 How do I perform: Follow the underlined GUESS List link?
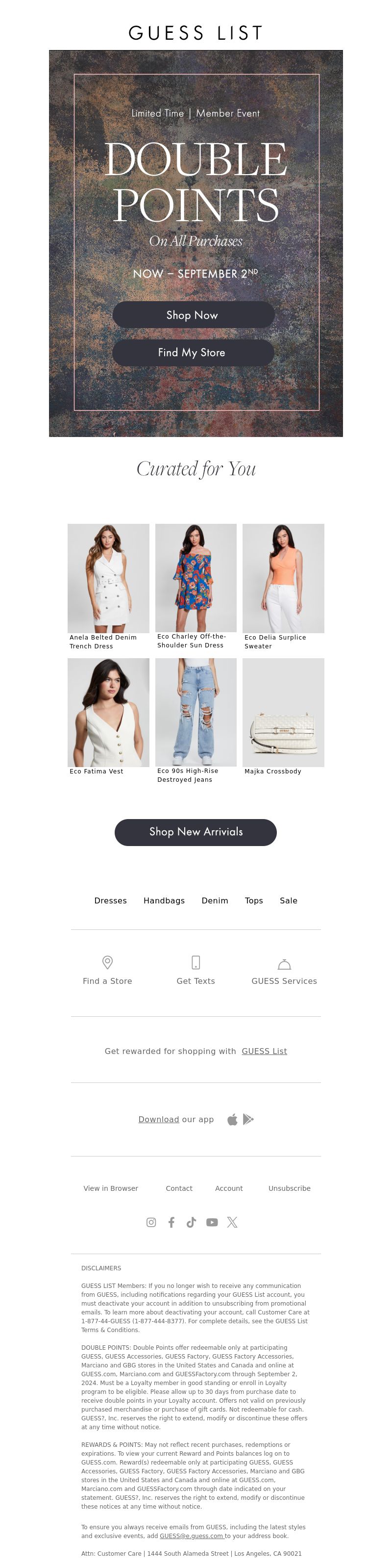(x=265, y=1051)
